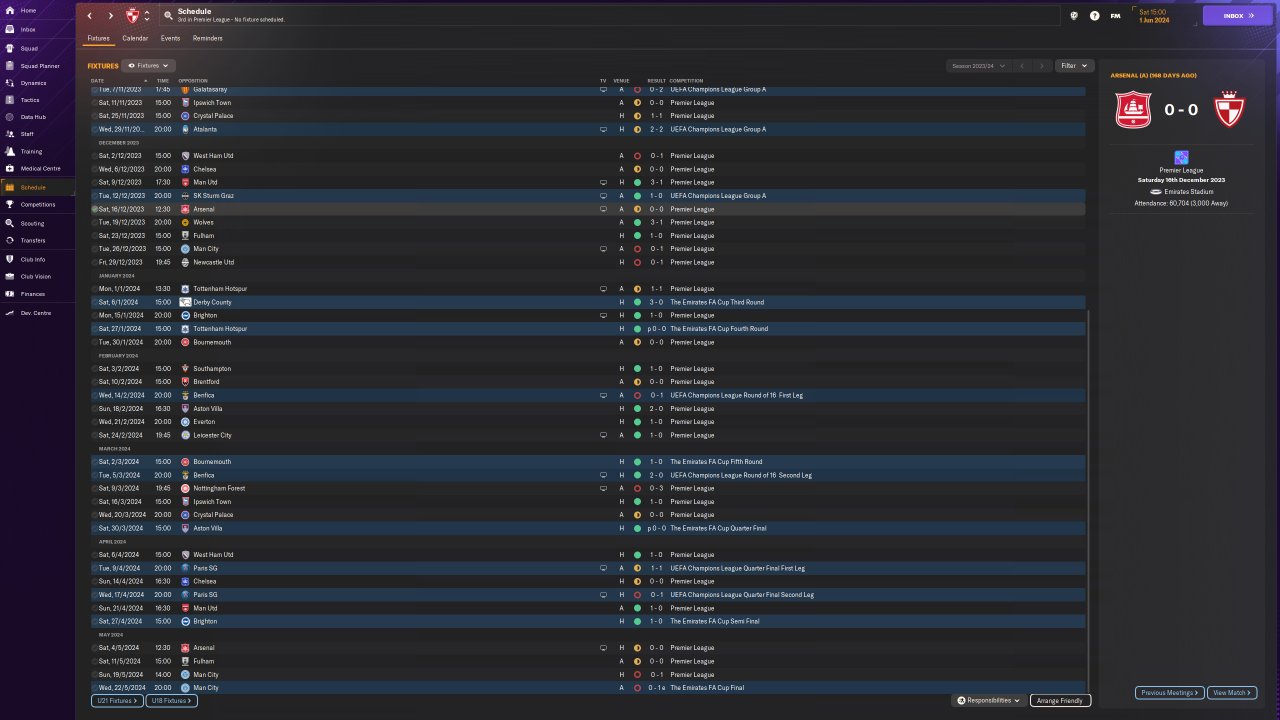Screen dimensions: 1280x720
Task: Open Home from the sidebar
Action: click(37, 11)
